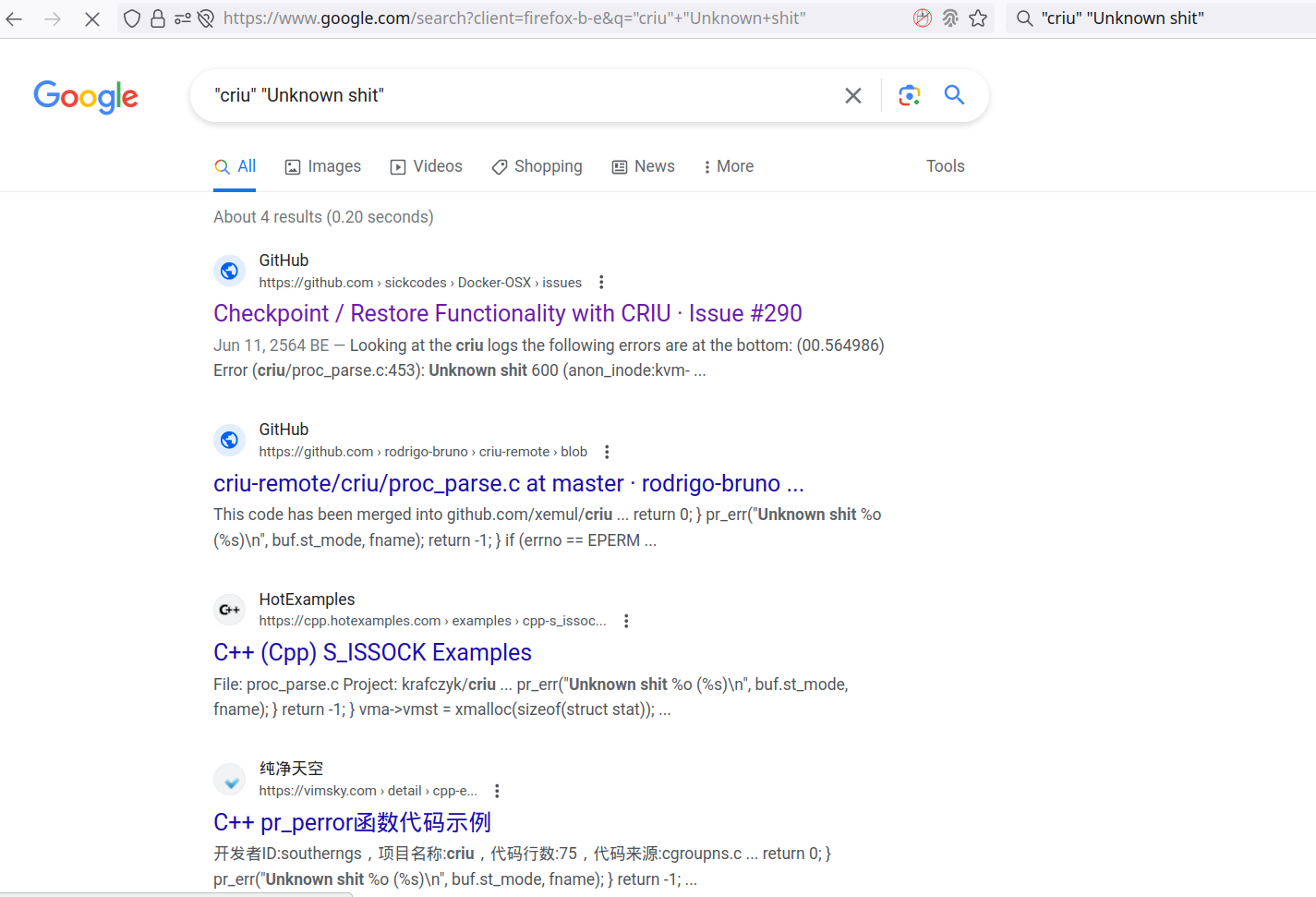Open Checkpoint / Restore Functionality with CRIU link
This screenshot has width=1316, height=897.
508,314
